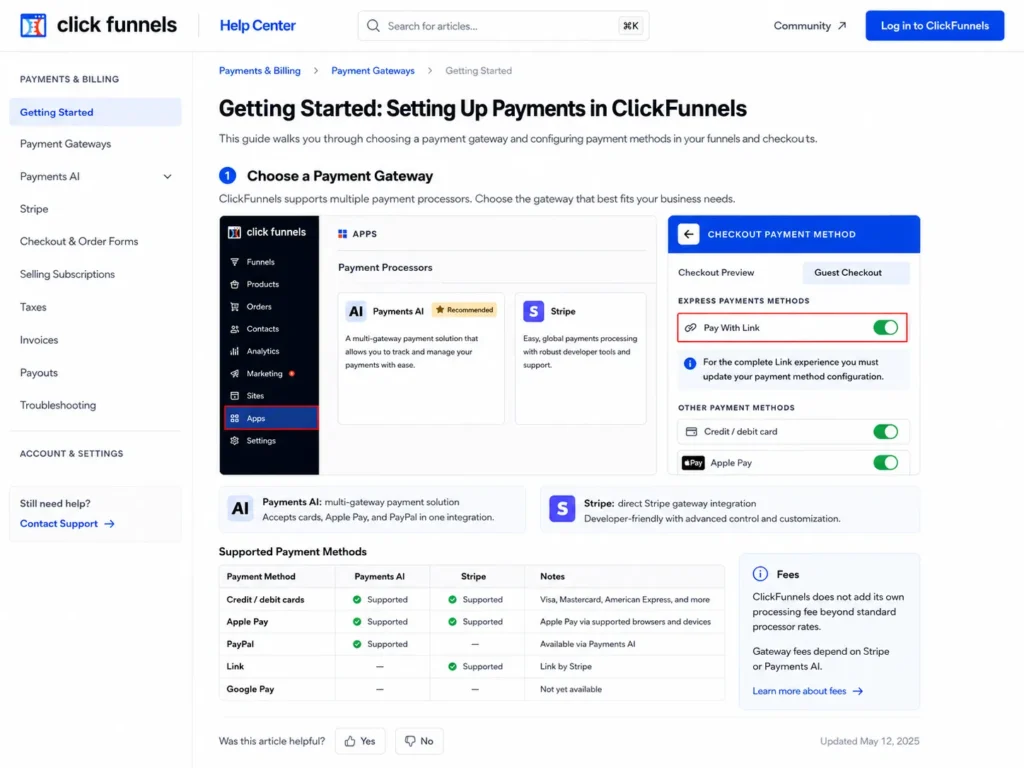Click the Funnels icon in embedded sidebar

[234, 262]
